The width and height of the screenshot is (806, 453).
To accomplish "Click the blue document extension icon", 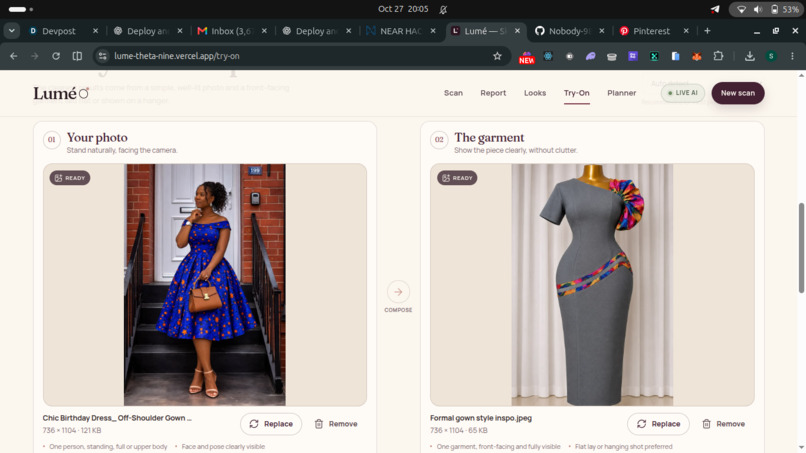I will pos(675,56).
